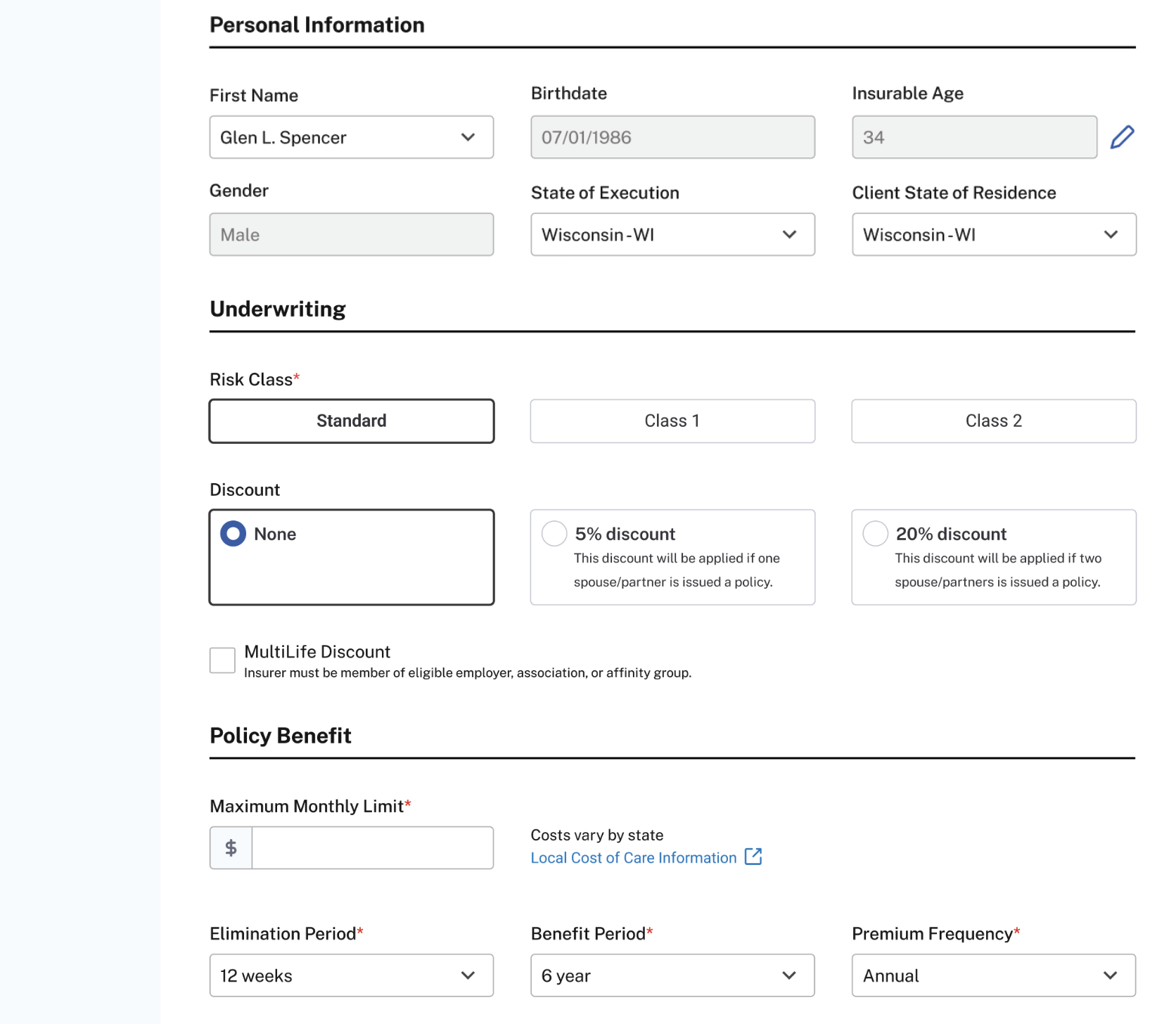1176x1024 pixels.
Task: Open Premium Frequency dropdown showing Annual
Action: (994, 975)
